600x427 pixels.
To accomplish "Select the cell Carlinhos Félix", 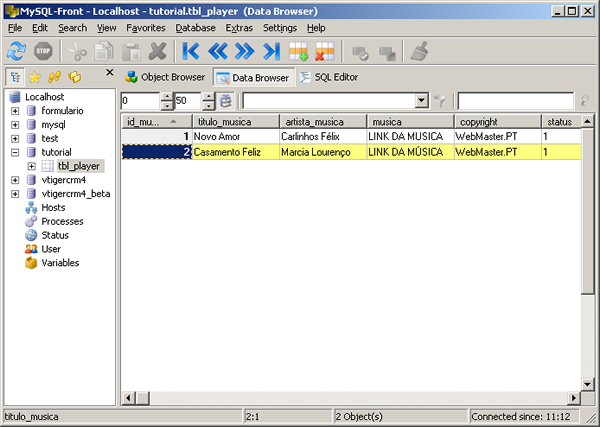I will (x=323, y=137).
